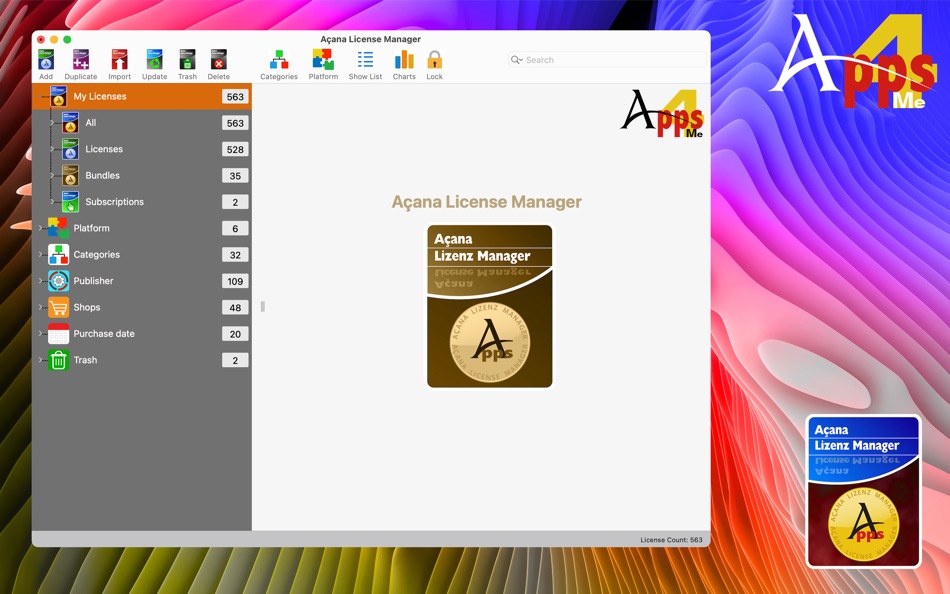Click the My Licenses sidebar icon

(x=58, y=96)
